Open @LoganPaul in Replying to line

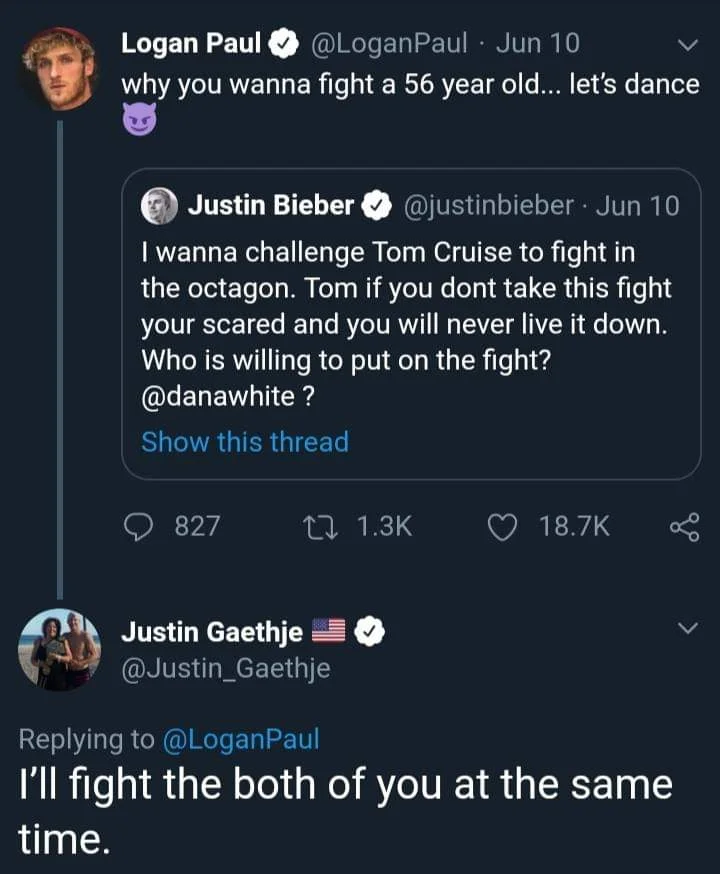pos(240,739)
